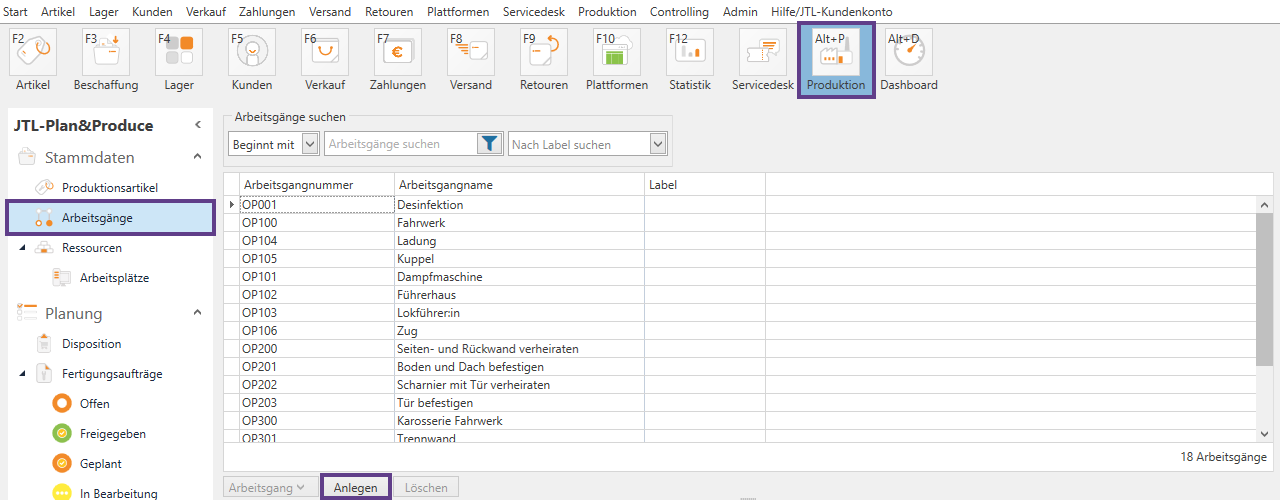Select Produktionsartikel in the sidebar
Screen dimensions: 1280x500
click(x=109, y=187)
